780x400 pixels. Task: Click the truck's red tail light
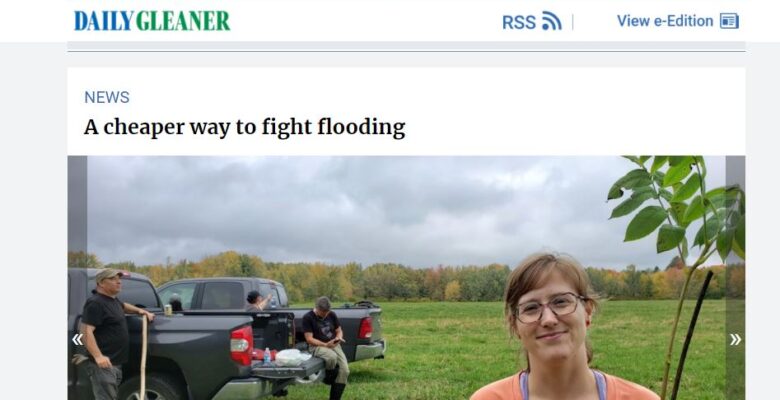click(241, 346)
